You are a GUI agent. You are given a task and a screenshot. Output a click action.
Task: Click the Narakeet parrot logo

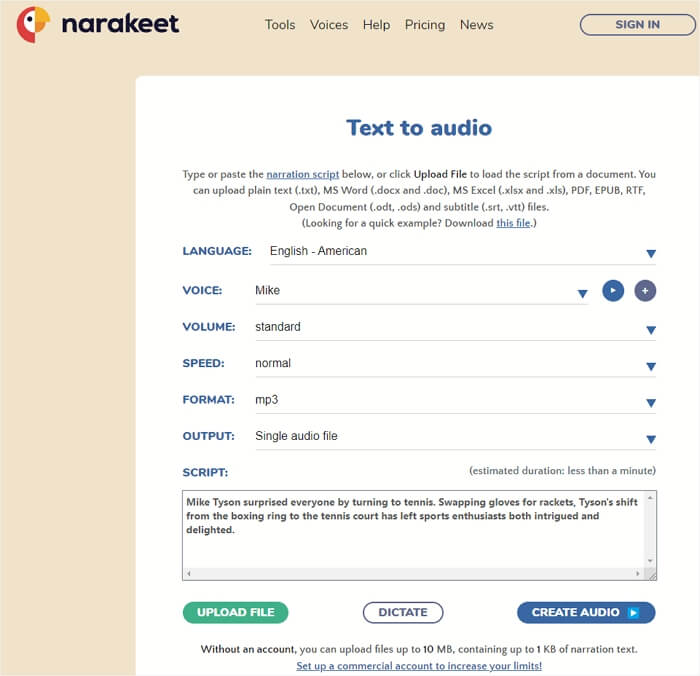coord(33,25)
